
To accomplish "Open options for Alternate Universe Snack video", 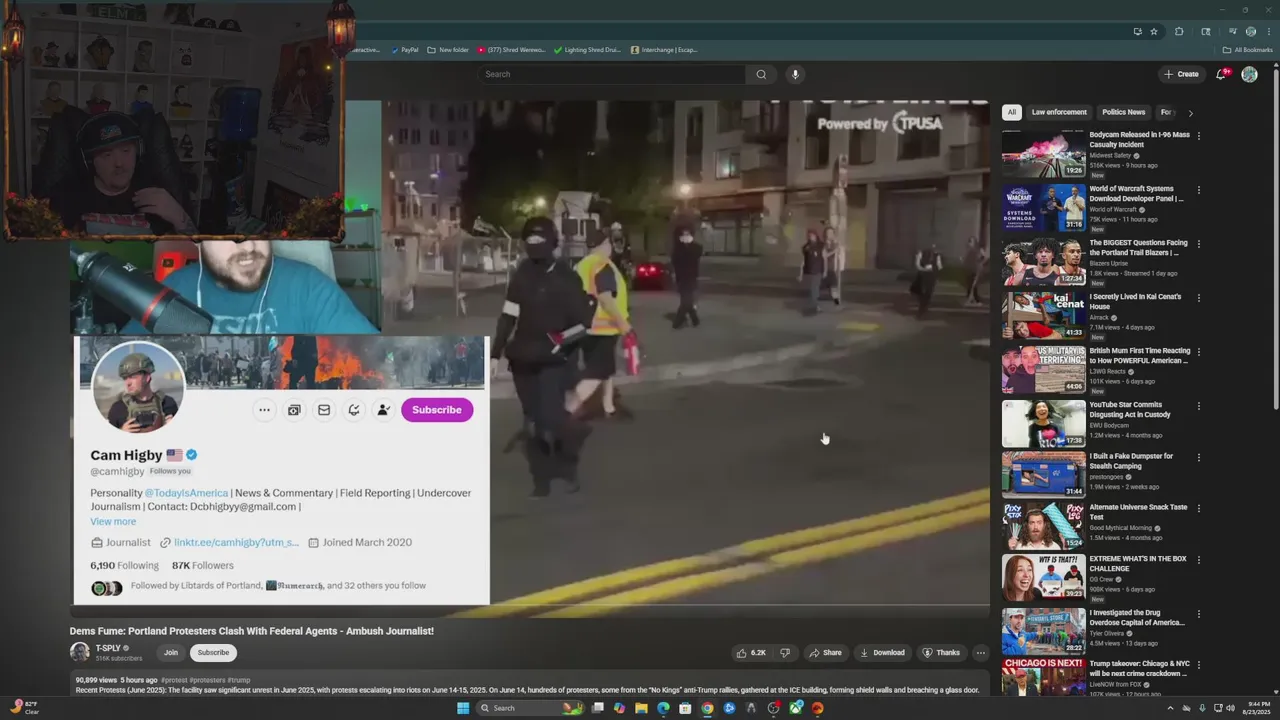I will coord(1199,511).
